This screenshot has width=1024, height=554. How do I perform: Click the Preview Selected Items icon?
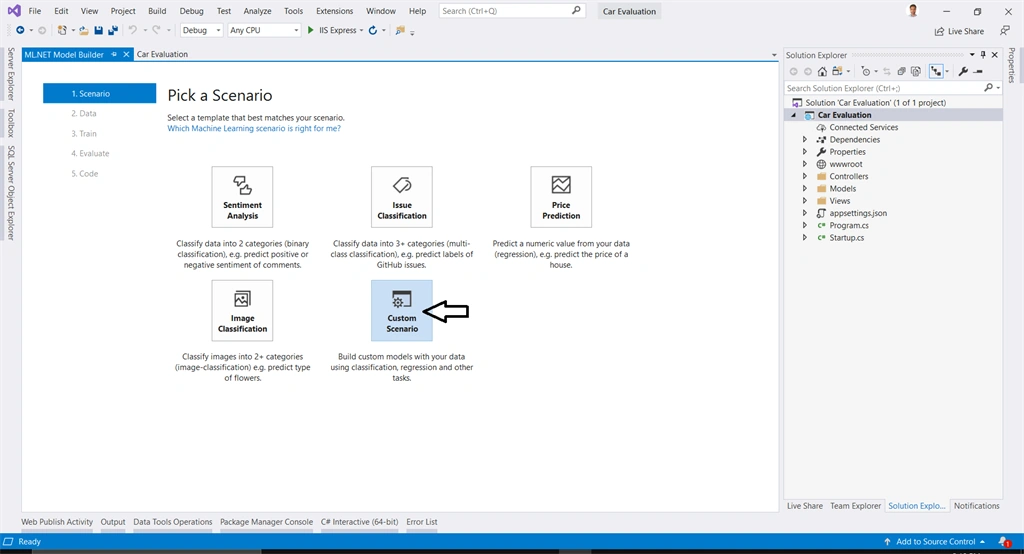978,71
